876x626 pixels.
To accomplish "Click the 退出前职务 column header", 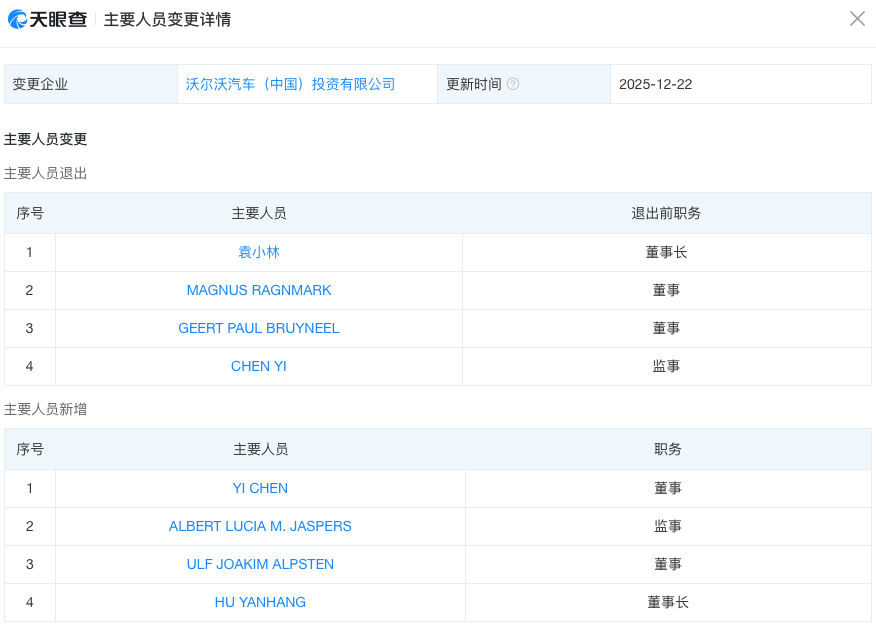I will (666, 213).
